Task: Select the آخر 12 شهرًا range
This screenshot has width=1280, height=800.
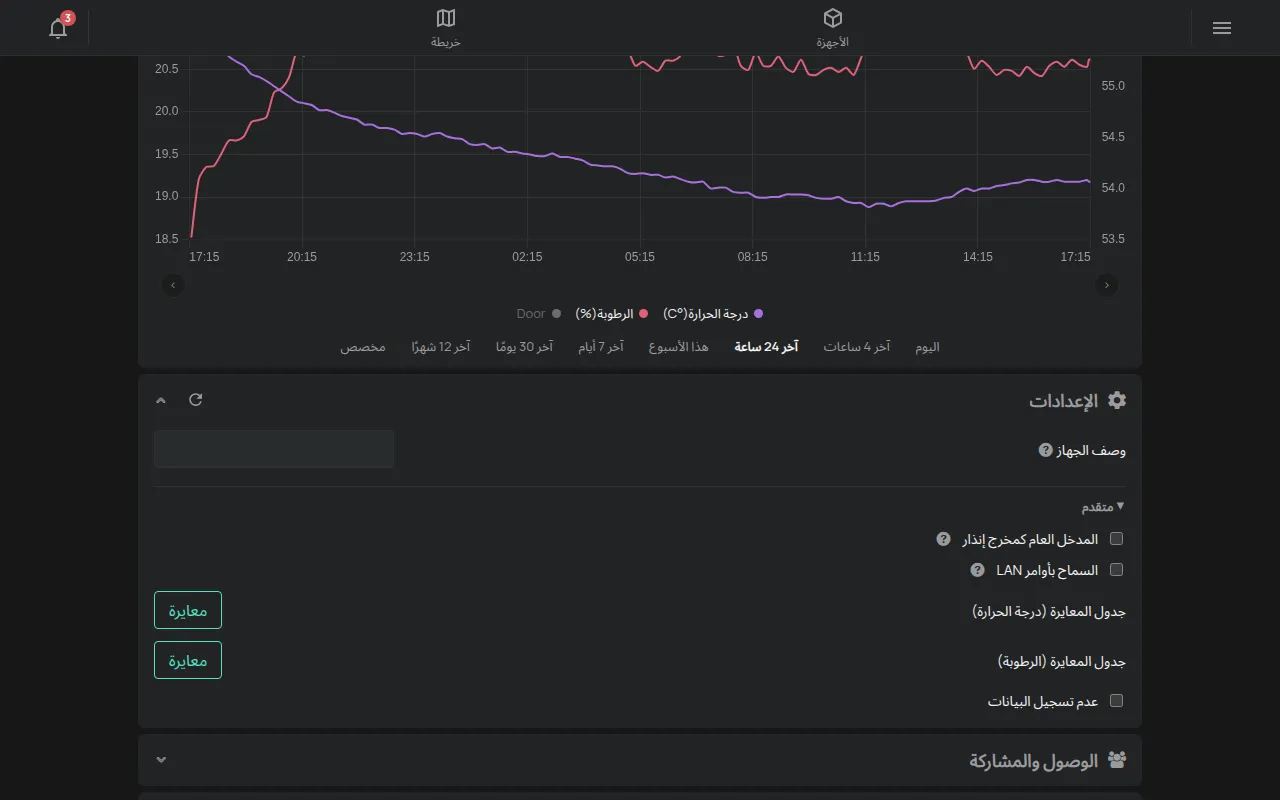Action: click(441, 347)
